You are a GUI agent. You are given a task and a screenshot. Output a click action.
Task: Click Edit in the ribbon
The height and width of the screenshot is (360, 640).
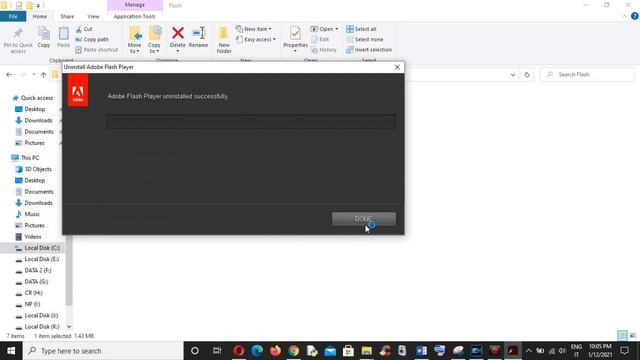320,39
